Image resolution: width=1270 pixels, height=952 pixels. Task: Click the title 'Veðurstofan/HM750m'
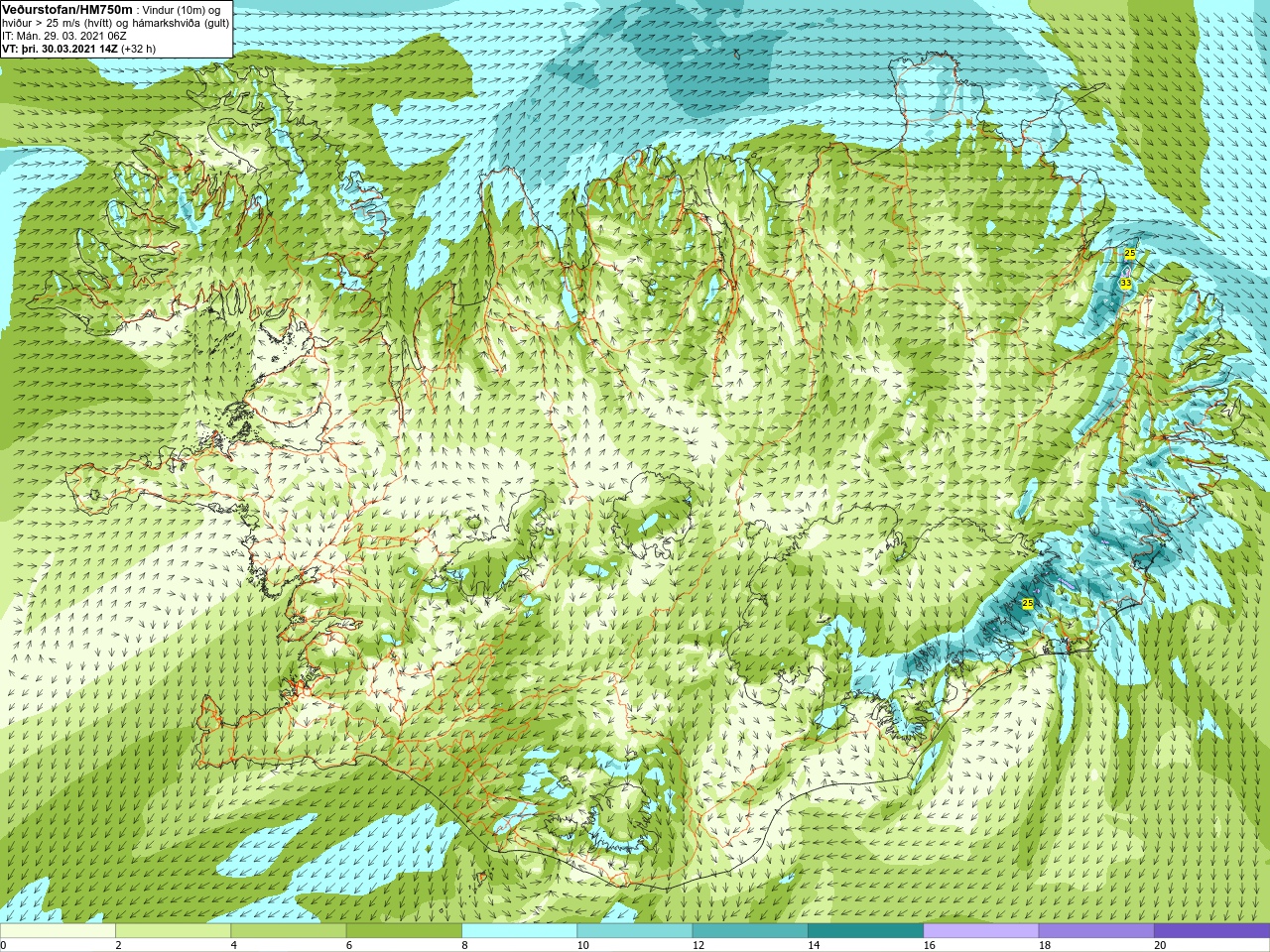[x=67, y=9]
